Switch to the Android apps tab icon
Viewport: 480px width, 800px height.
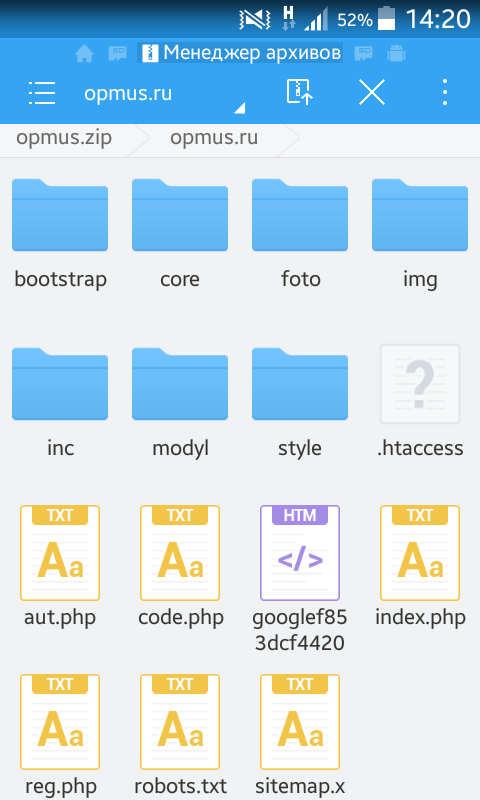point(396,53)
